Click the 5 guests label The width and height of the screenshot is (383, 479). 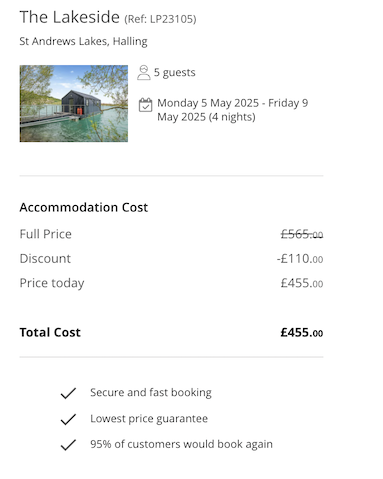(x=175, y=72)
